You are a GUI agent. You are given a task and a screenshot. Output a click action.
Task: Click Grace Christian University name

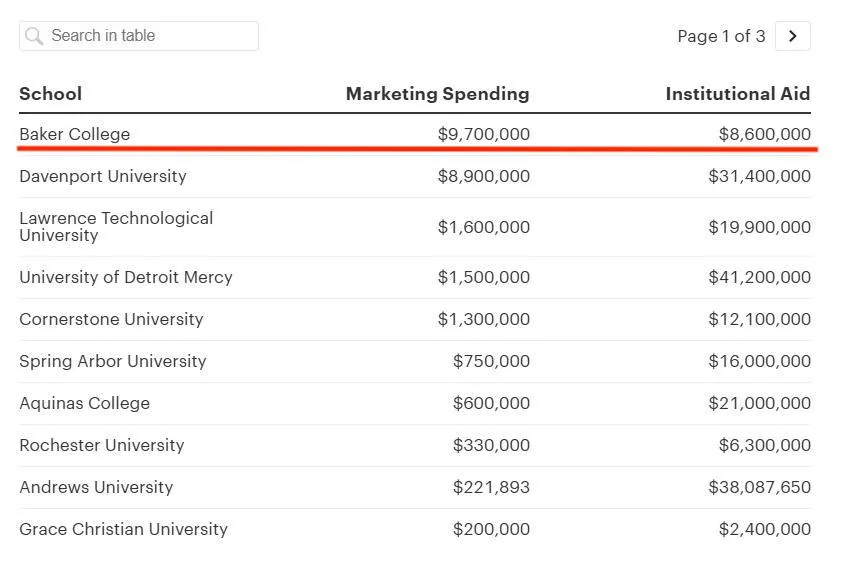(x=124, y=529)
